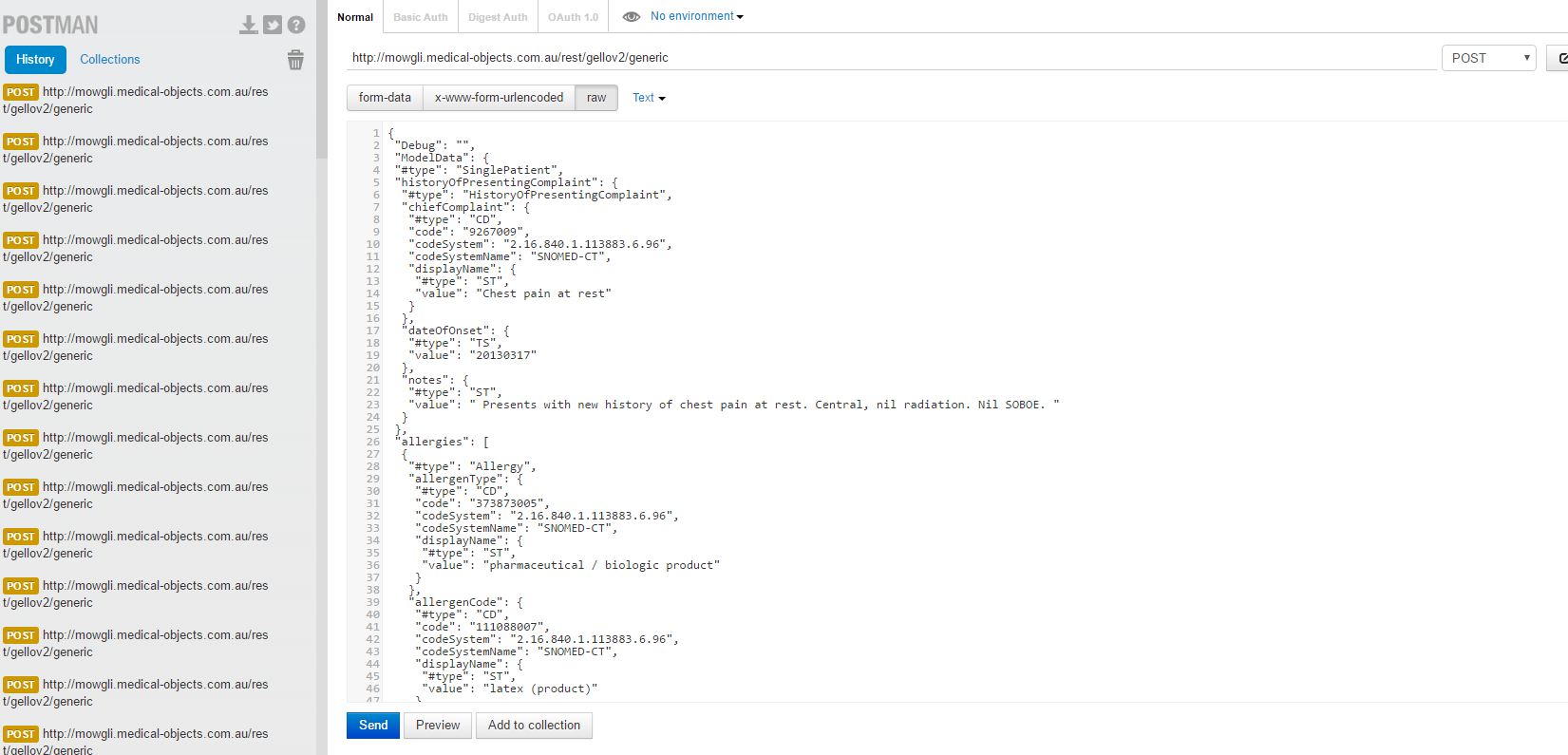Click the line "code": "9267009"
This screenshot has width=1568, height=755.
(x=468, y=232)
